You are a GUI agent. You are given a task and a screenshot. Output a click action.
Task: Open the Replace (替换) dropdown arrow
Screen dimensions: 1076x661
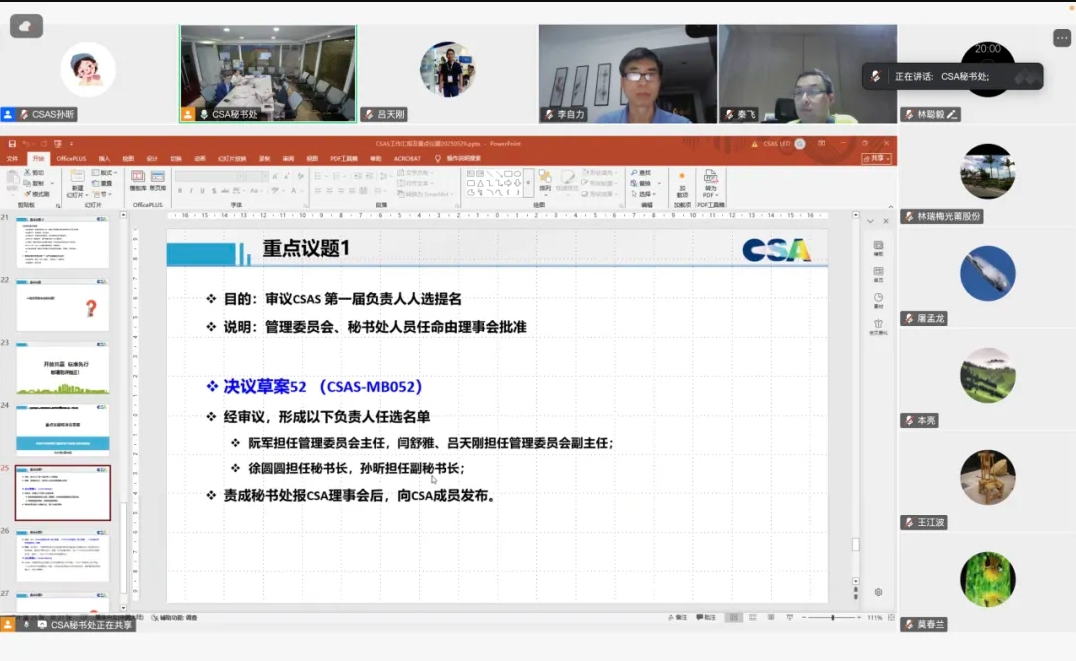tap(659, 183)
